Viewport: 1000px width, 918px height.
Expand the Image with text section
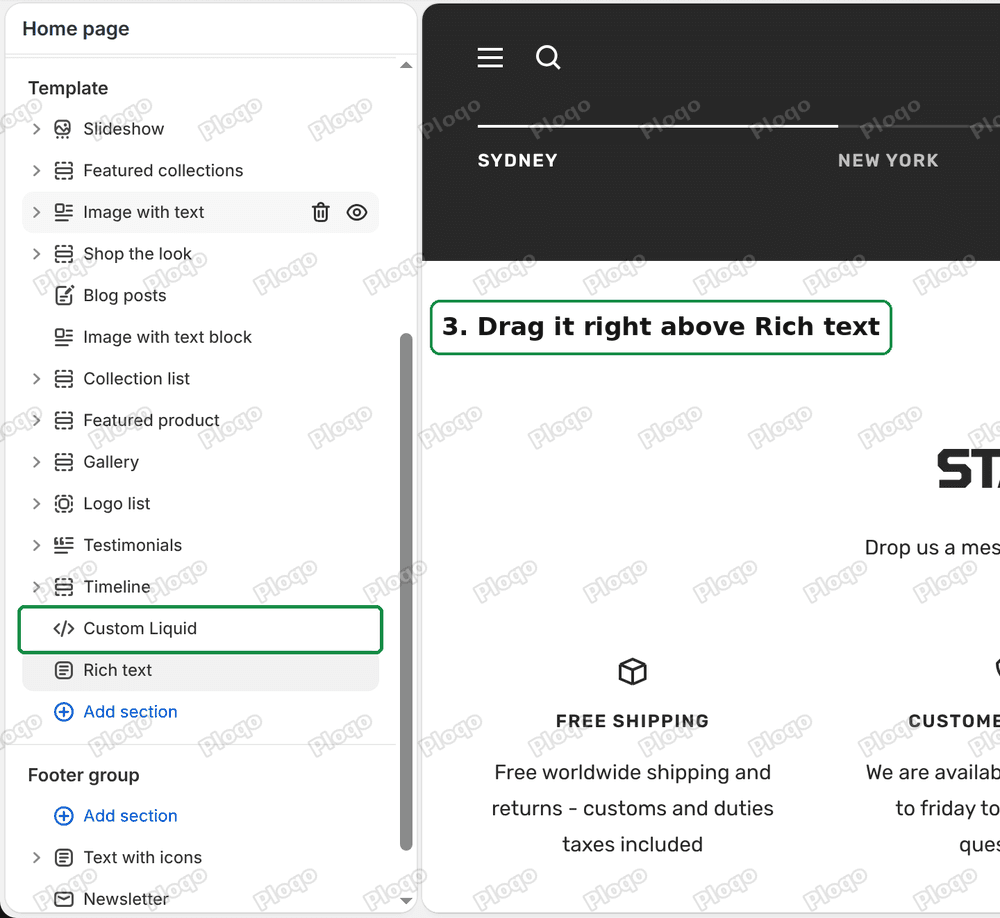[x=36, y=212]
